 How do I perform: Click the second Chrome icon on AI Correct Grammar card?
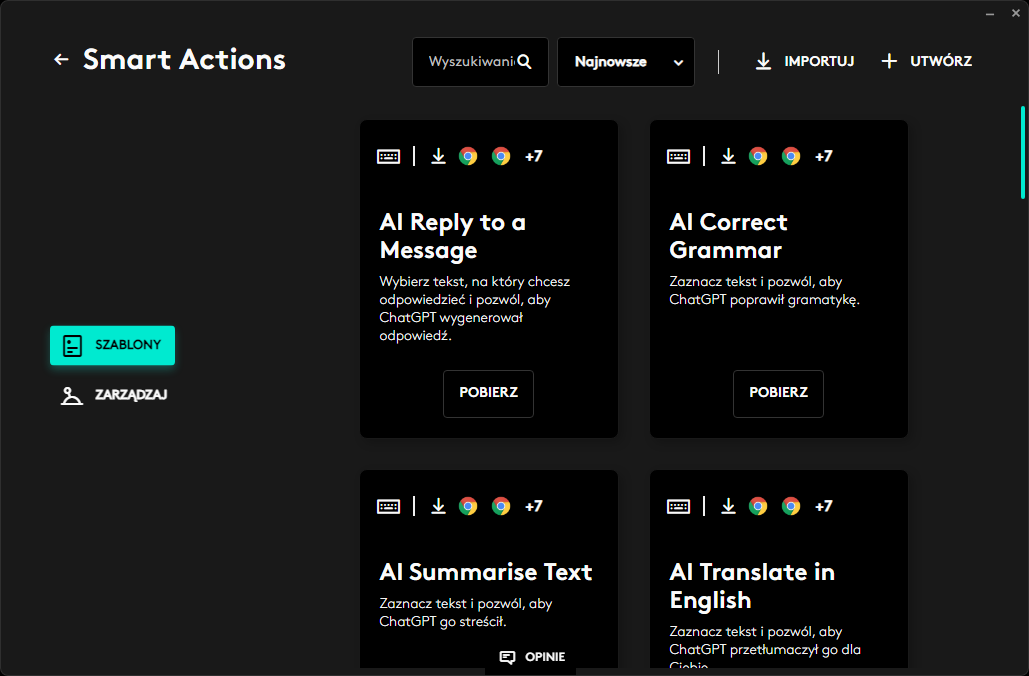tap(791, 156)
